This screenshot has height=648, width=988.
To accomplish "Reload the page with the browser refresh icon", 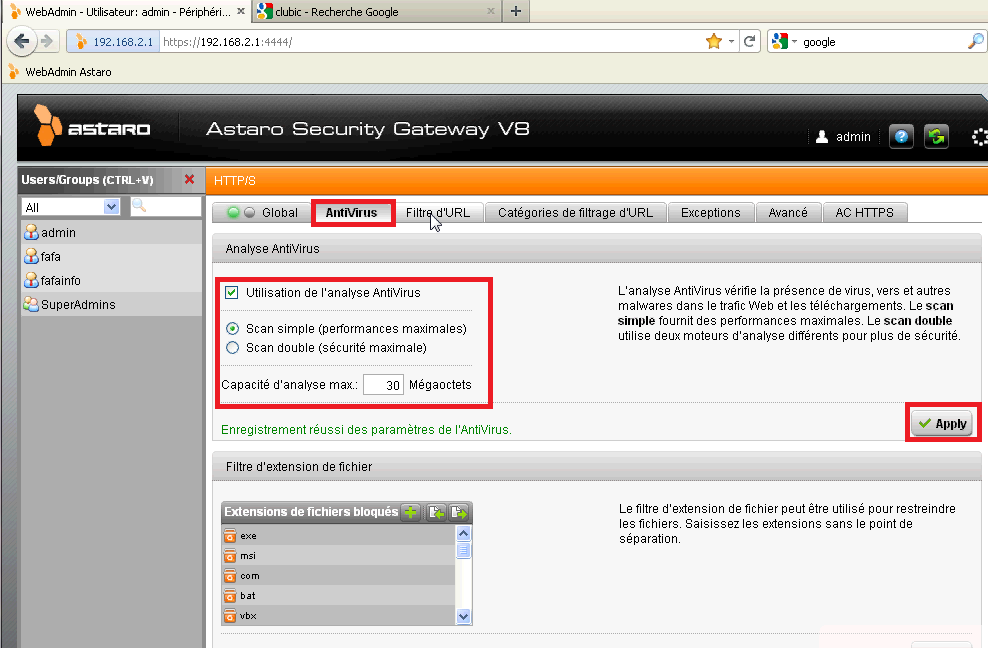I will [749, 42].
